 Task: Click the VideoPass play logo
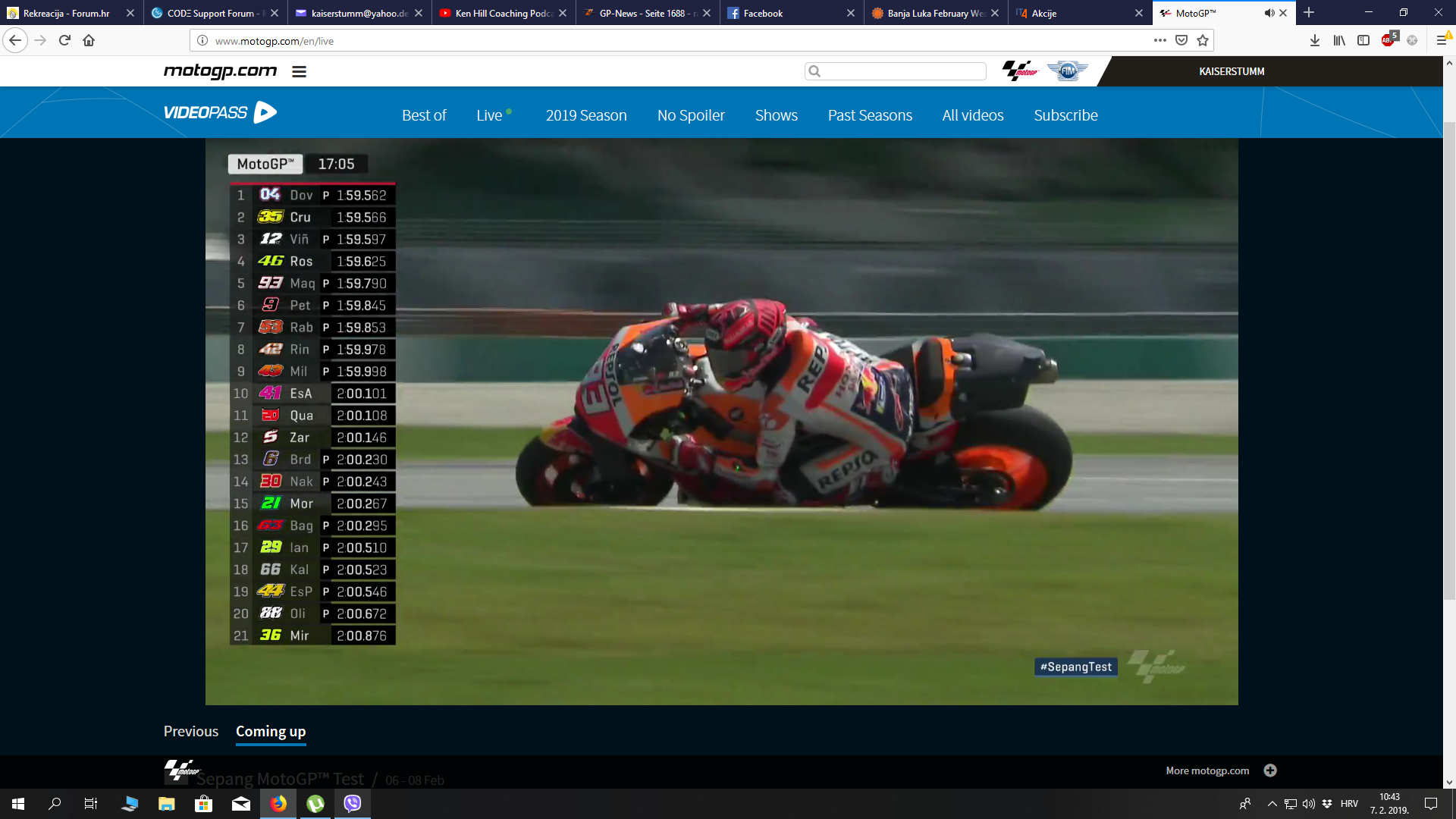[265, 112]
